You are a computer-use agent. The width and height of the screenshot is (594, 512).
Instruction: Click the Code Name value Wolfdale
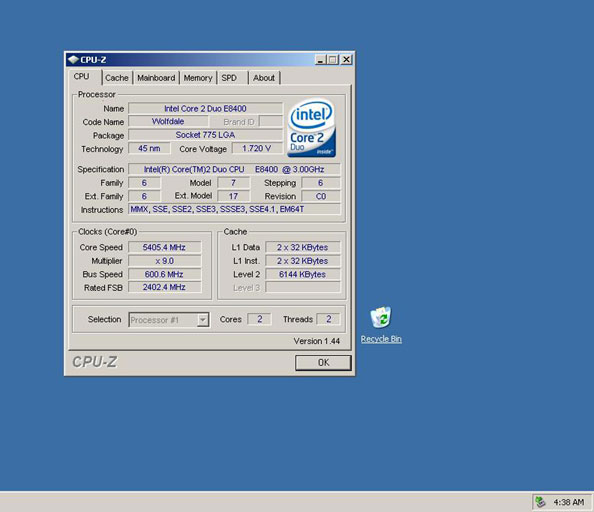(168, 122)
